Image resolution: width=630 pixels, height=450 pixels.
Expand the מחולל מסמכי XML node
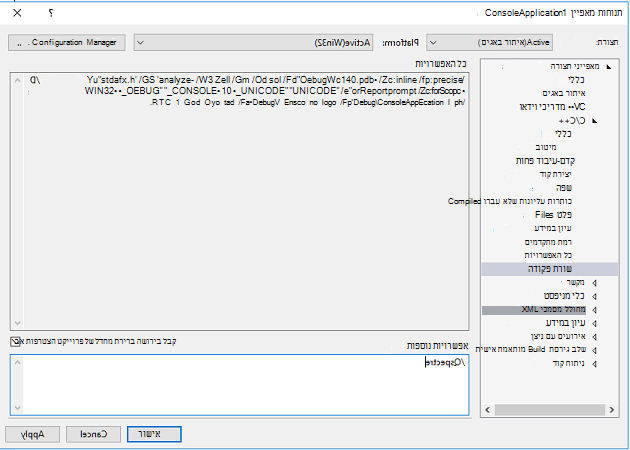594,310
